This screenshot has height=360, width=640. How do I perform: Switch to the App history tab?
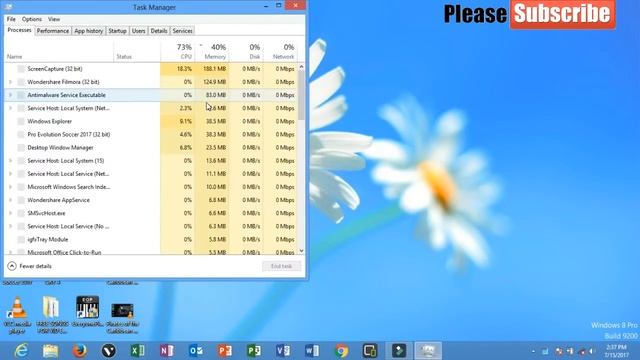(x=89, y=31)
